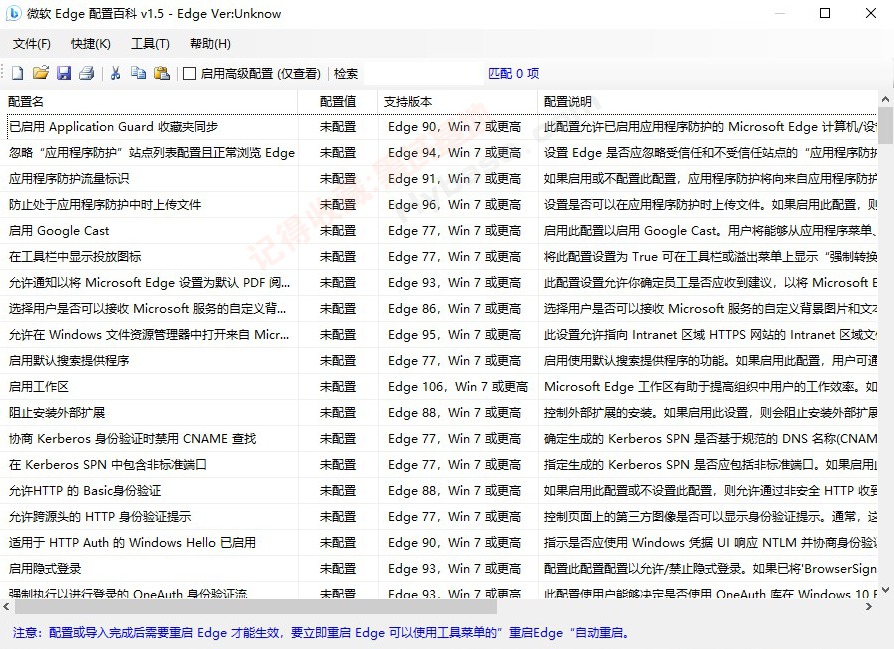Open the 文件(F) menu
Viewport: 894px width, 649px height.
point(32,44)
